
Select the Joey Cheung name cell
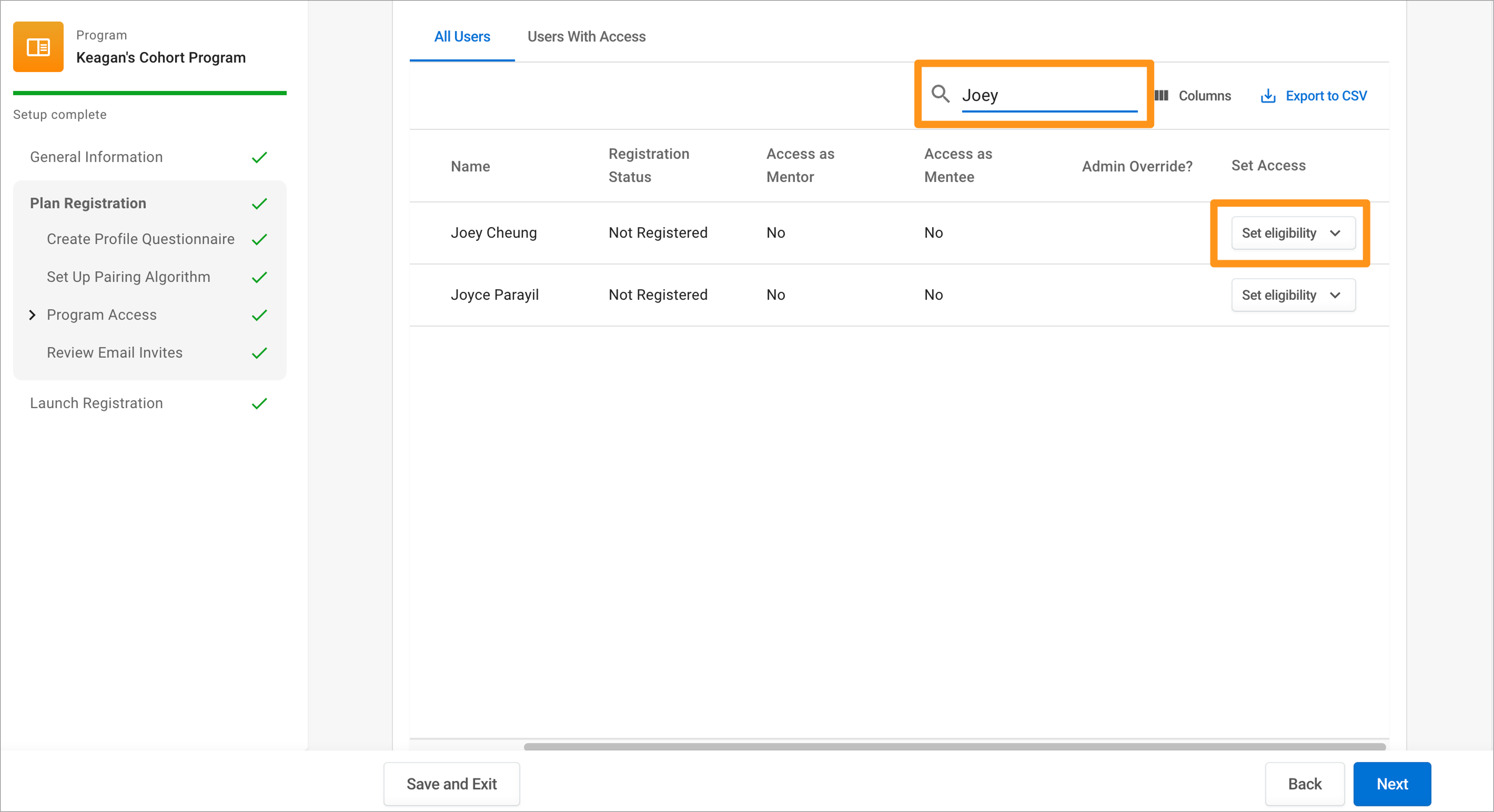tap(494, 233)
